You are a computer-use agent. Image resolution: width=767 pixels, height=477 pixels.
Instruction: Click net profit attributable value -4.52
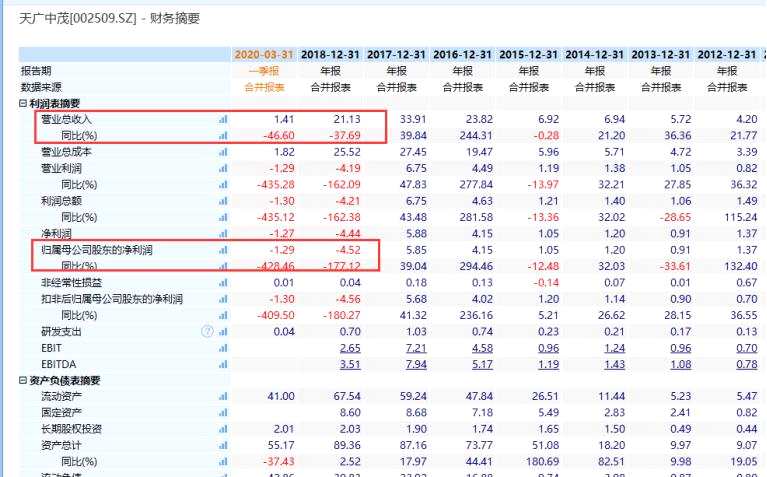coord(348,250)
